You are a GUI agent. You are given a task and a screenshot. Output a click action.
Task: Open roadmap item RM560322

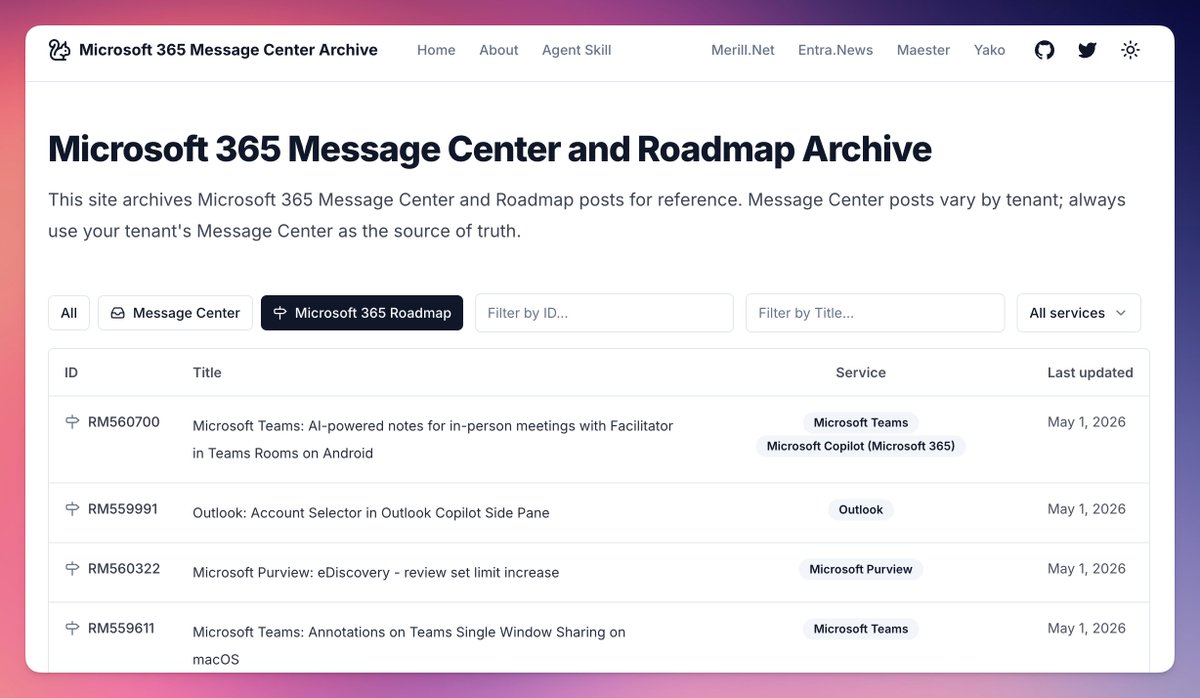(124, 569)
